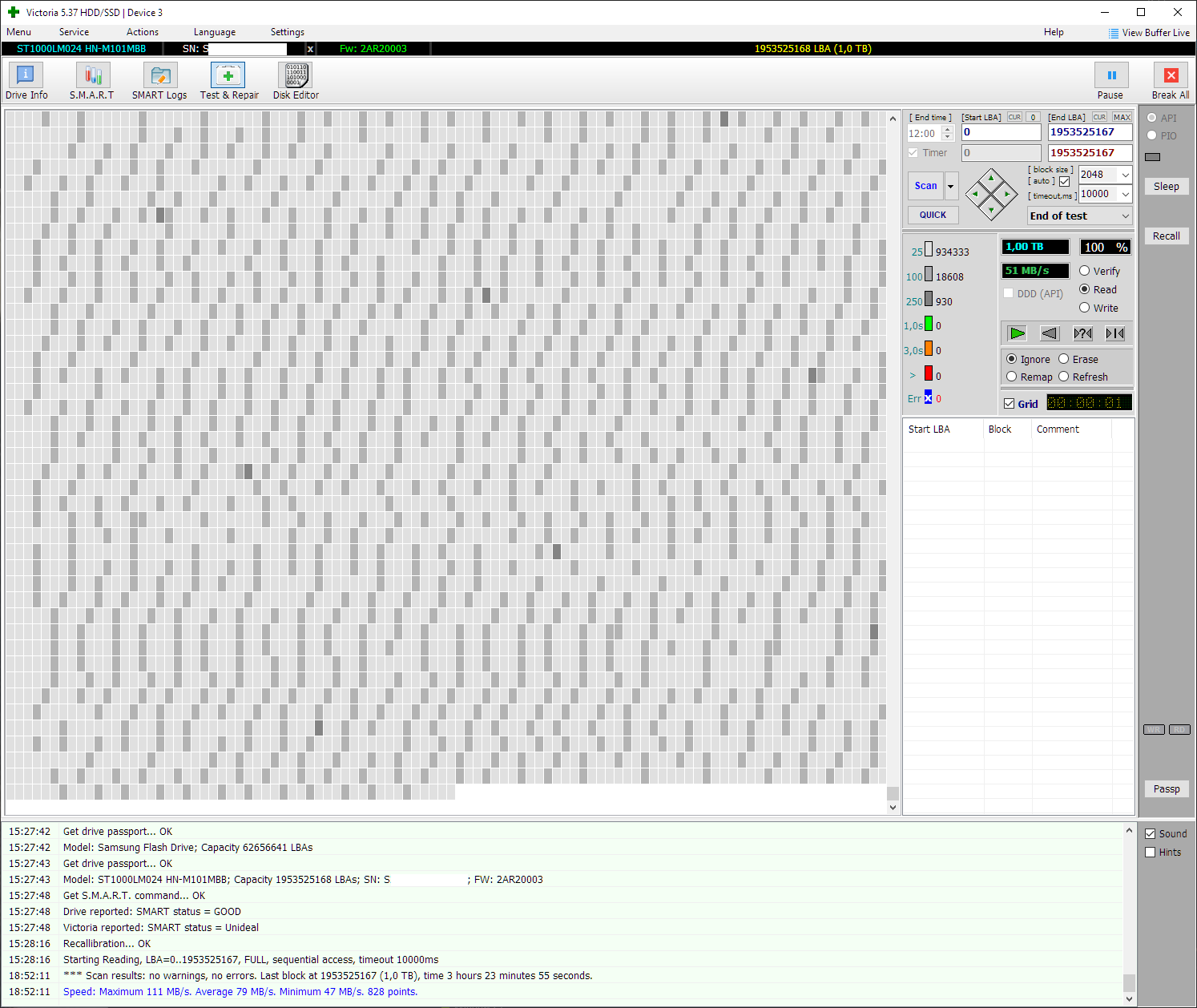The height and width of the screenshot is (1008, 1197).
Task: Click the reverse direction scan arrow
Action: click(1050, 333)
